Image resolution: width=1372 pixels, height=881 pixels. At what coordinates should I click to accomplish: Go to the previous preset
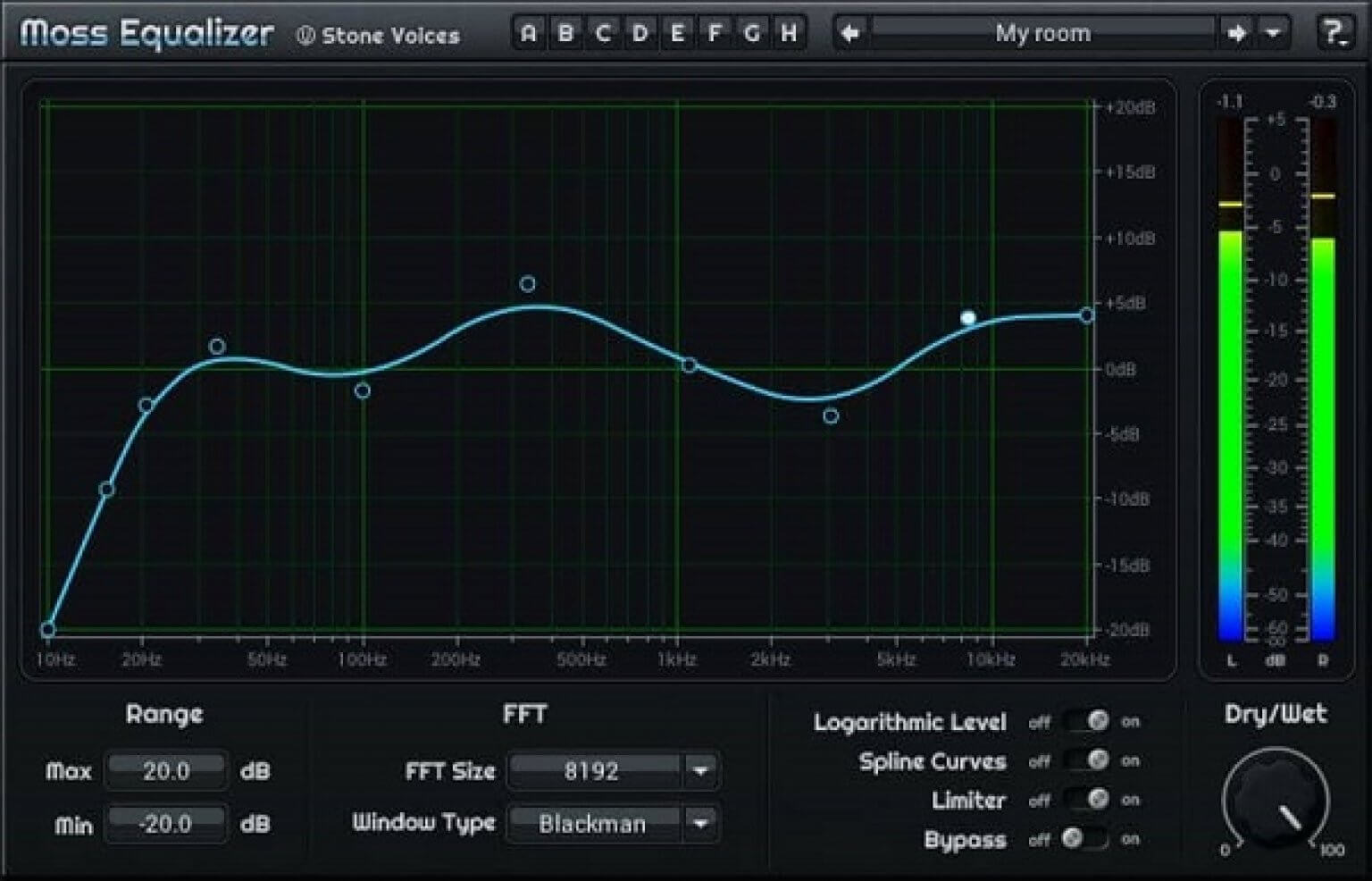(x=849, y=32)
